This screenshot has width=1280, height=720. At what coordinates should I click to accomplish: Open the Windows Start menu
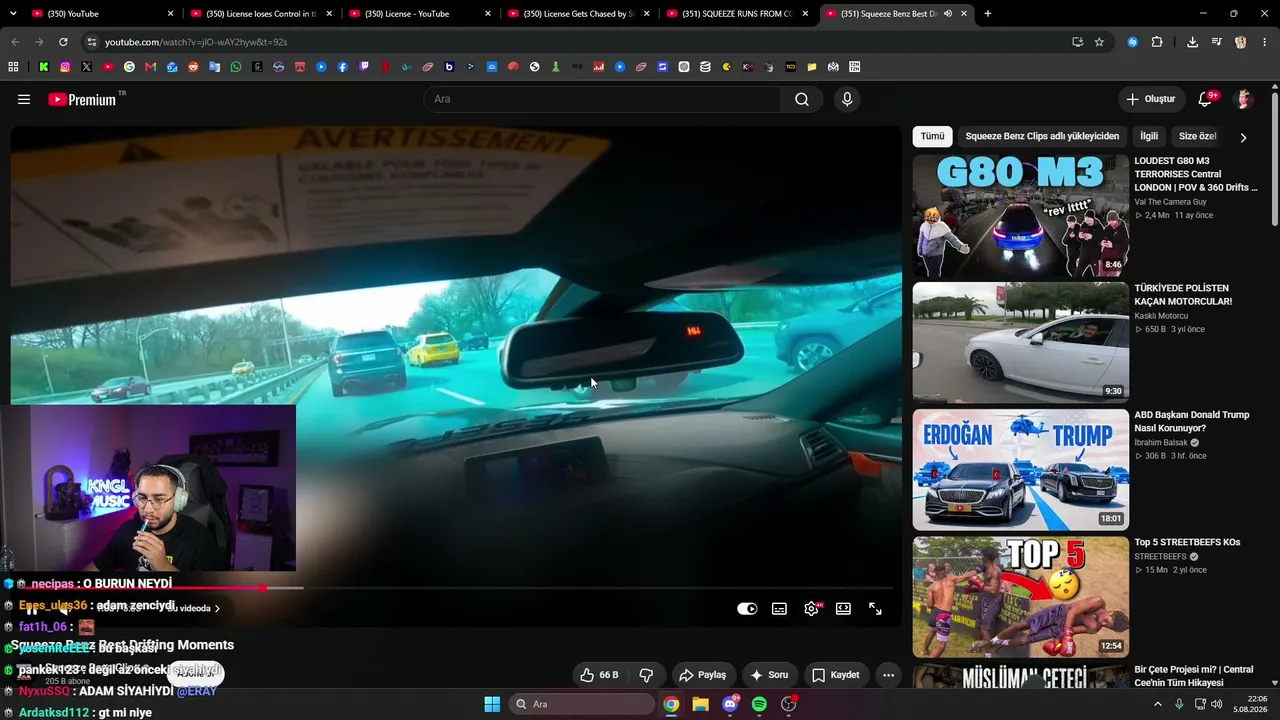click(x=492, y=704)
